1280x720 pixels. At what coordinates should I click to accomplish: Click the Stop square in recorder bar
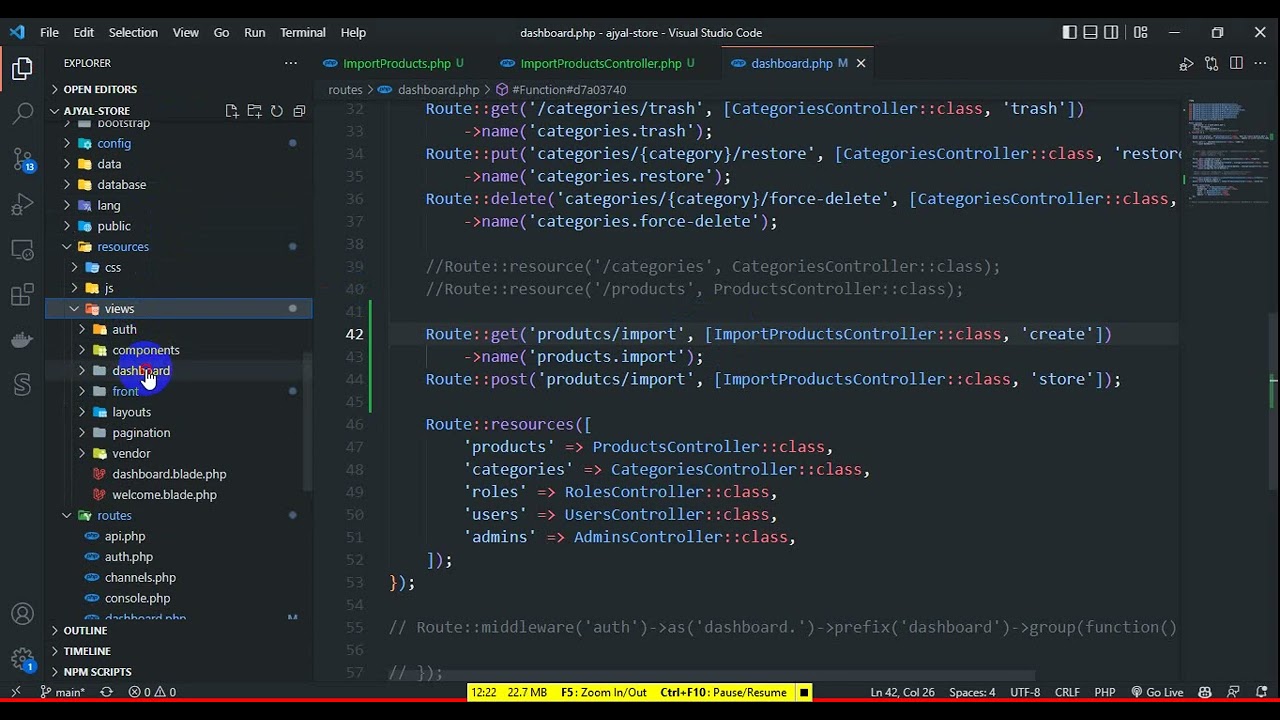tap(804, 692)
